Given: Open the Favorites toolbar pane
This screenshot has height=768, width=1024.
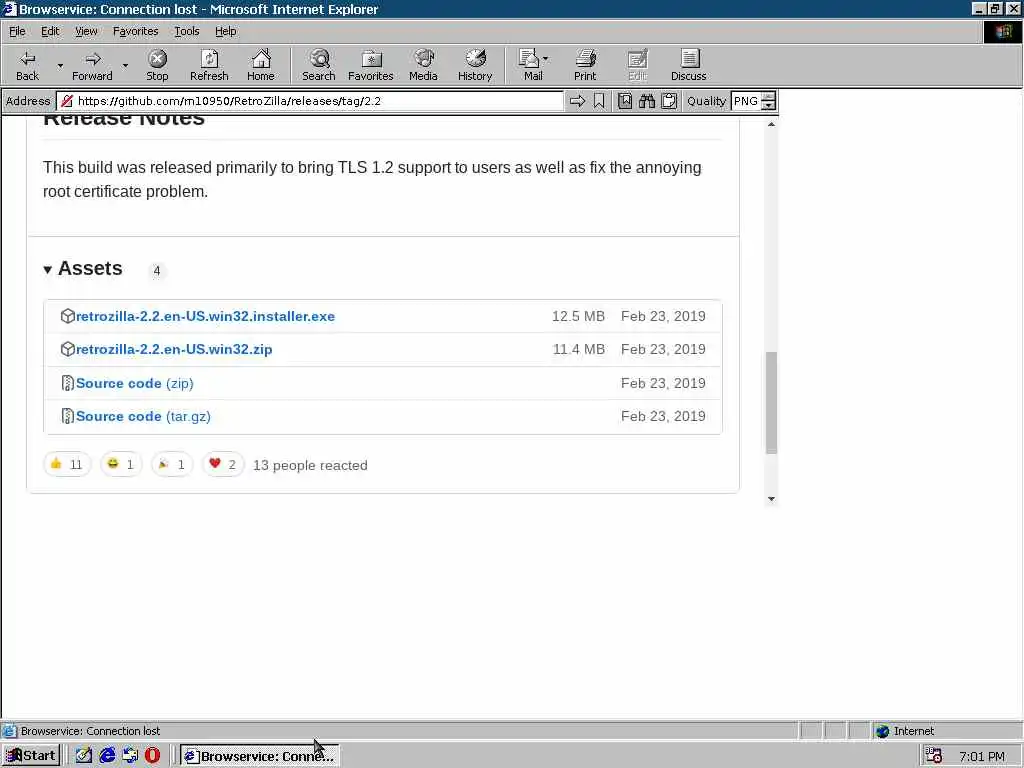Looking at the screenshot, I should [370, 65].
